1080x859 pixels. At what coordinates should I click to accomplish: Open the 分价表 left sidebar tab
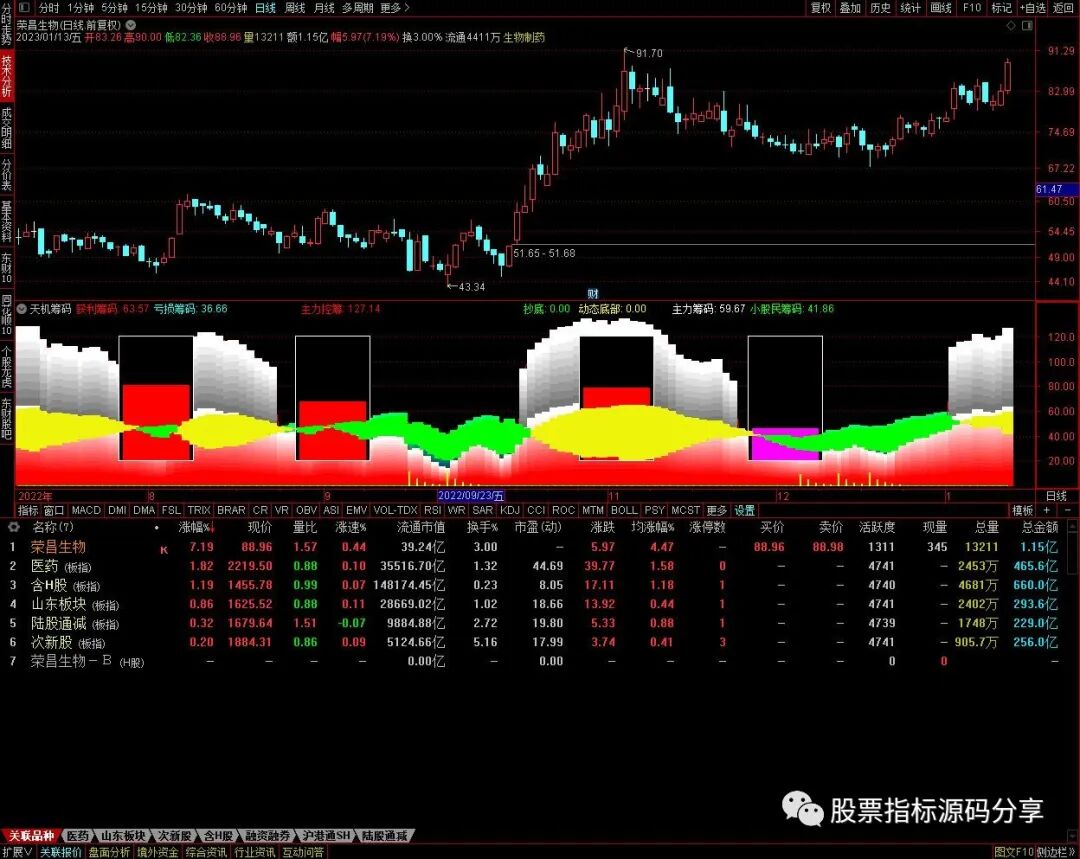(x=6, y=175)
